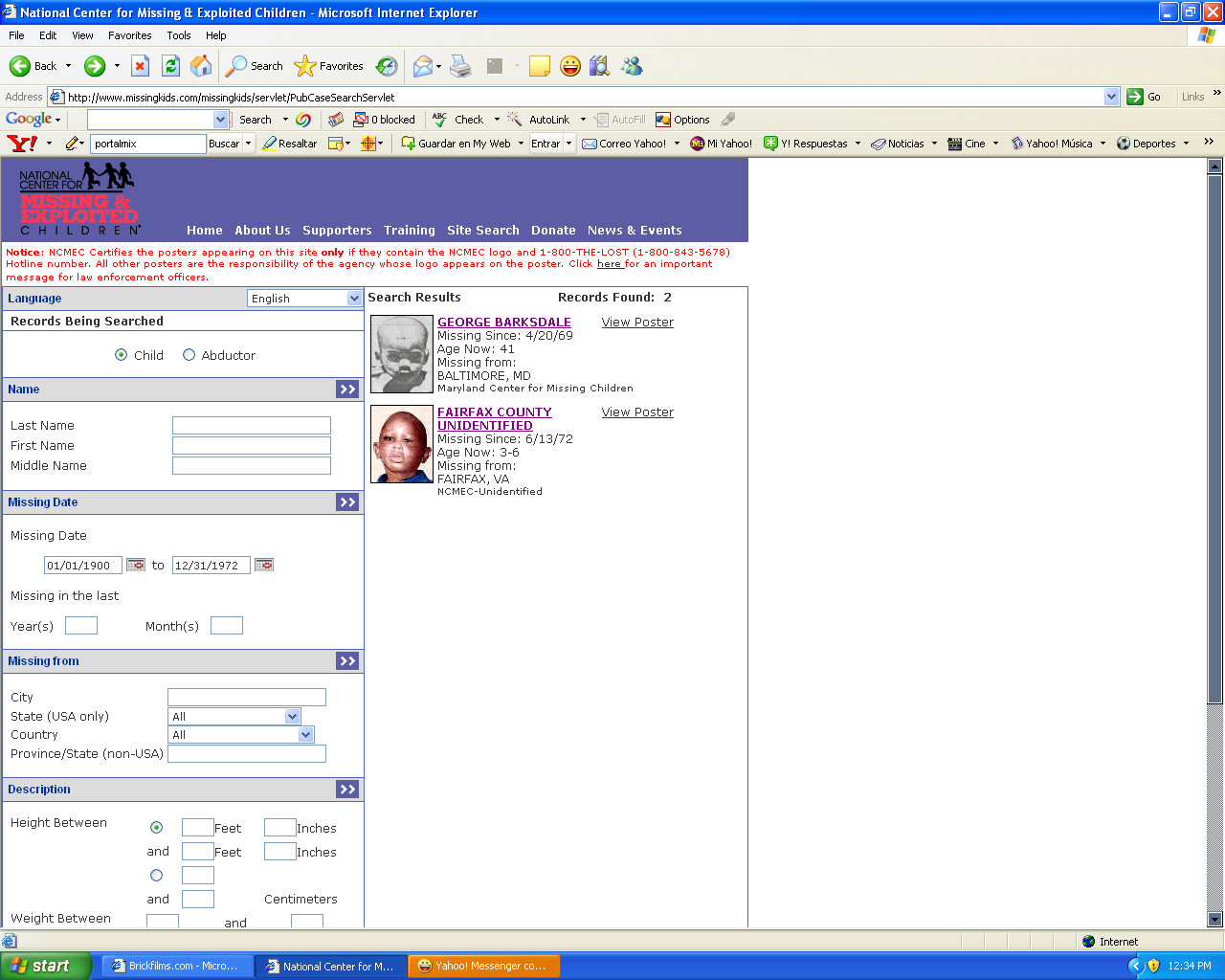Click the security shield icon in the system tray
Viewport: 1225px width, 980px height.
point(1153,966)
